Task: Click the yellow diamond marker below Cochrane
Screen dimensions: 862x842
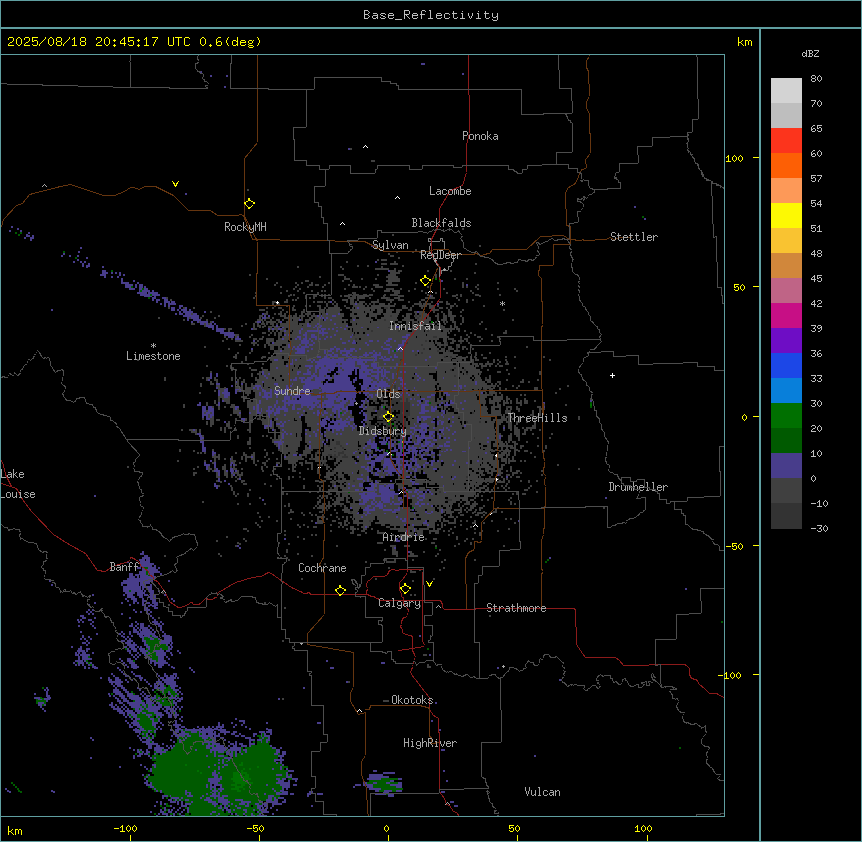Action: coord(340,590)
